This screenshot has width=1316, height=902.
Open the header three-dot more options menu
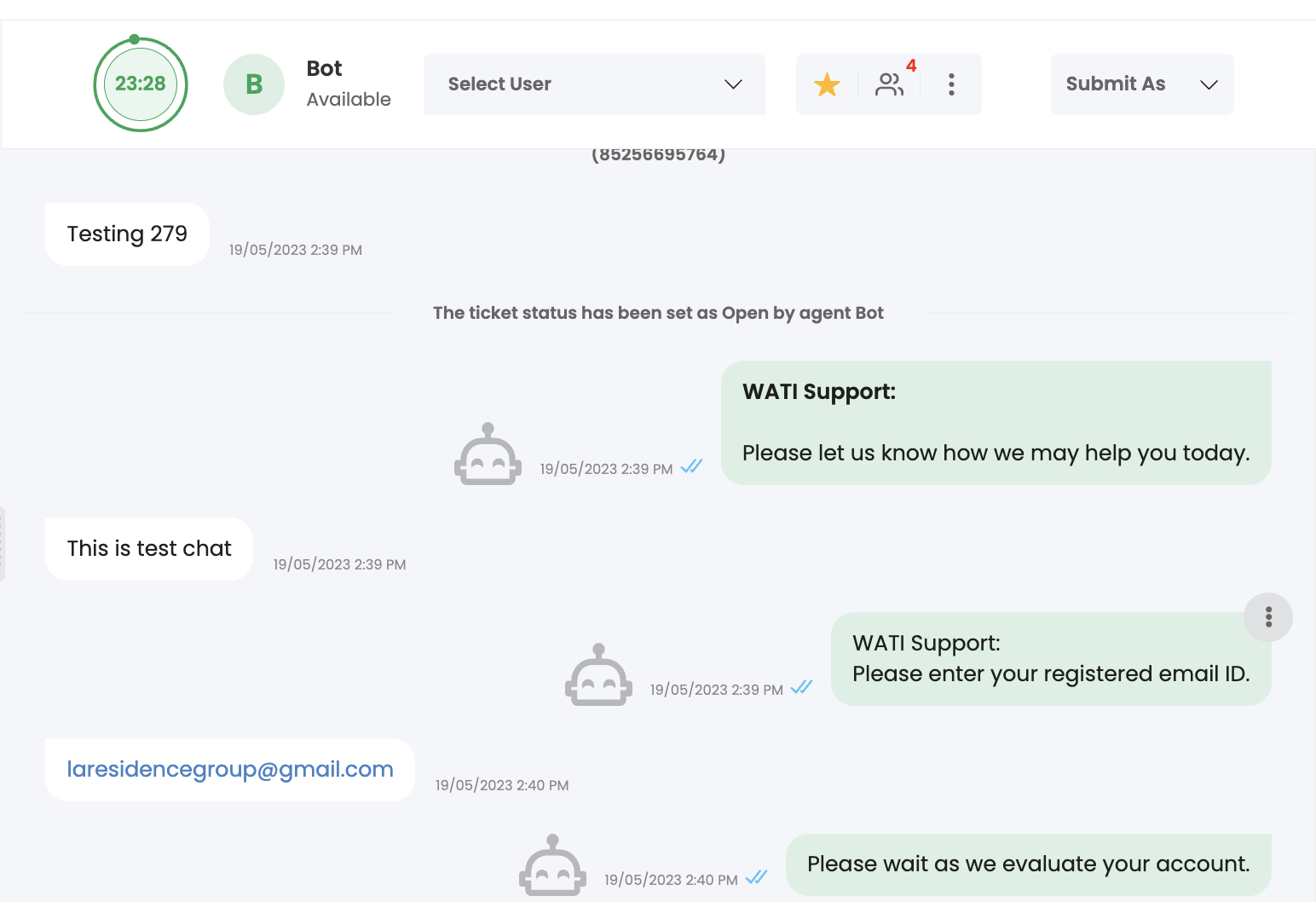951,84
